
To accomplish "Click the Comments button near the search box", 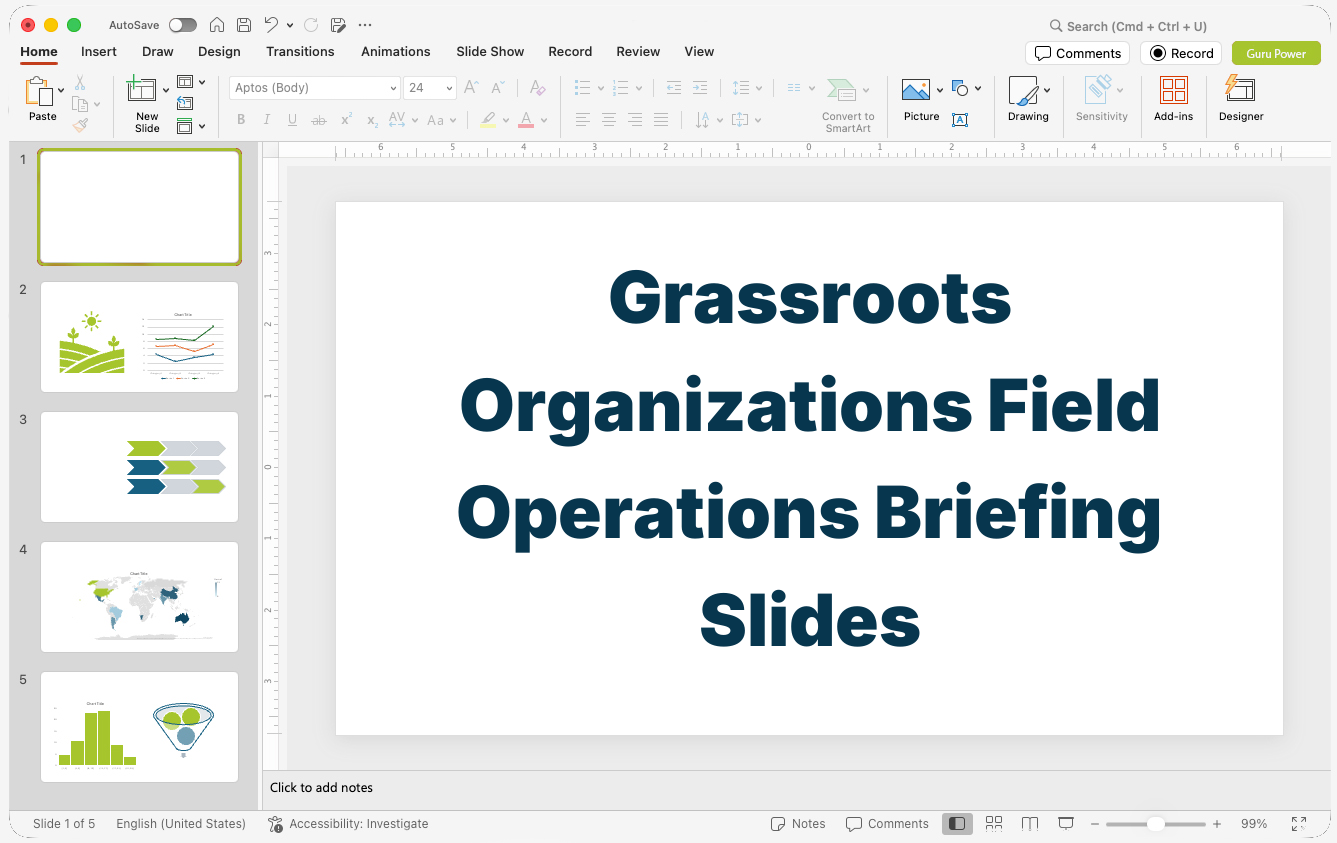I will [1078, 53].
